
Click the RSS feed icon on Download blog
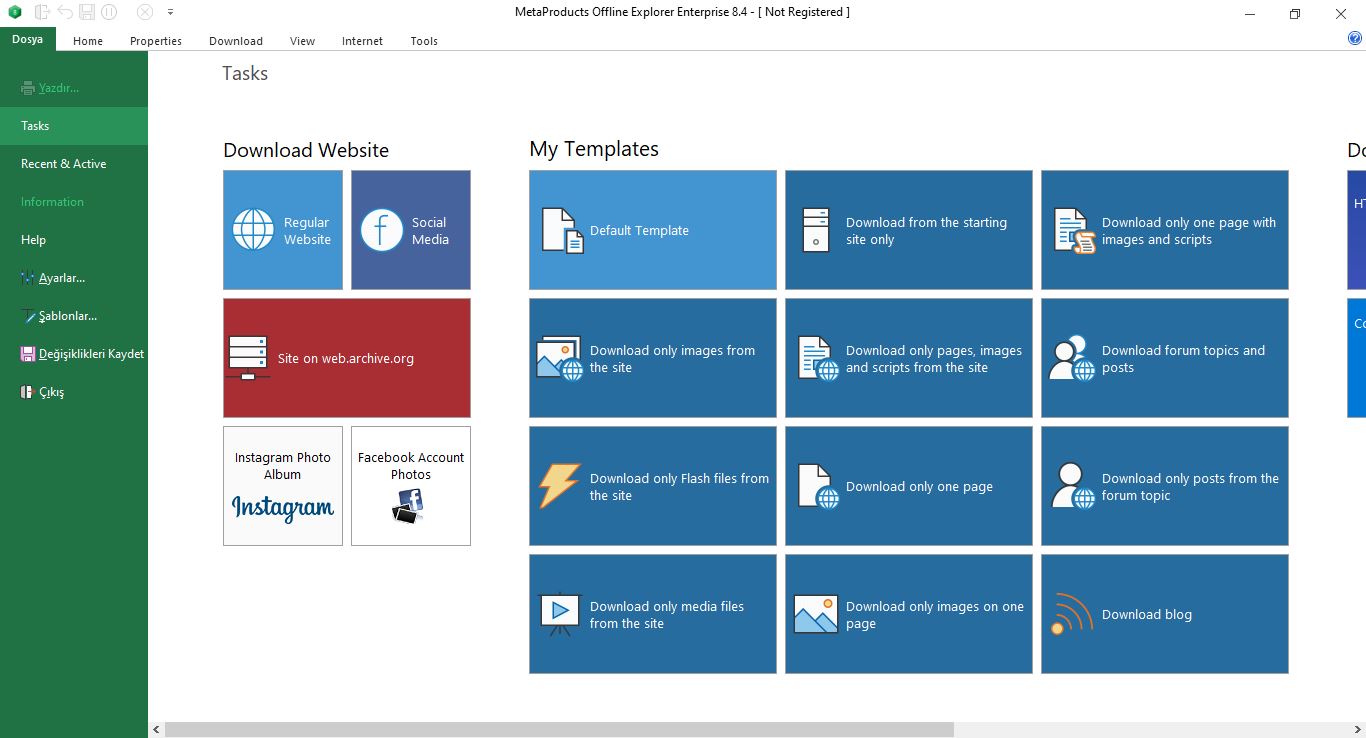(1071, 614)
